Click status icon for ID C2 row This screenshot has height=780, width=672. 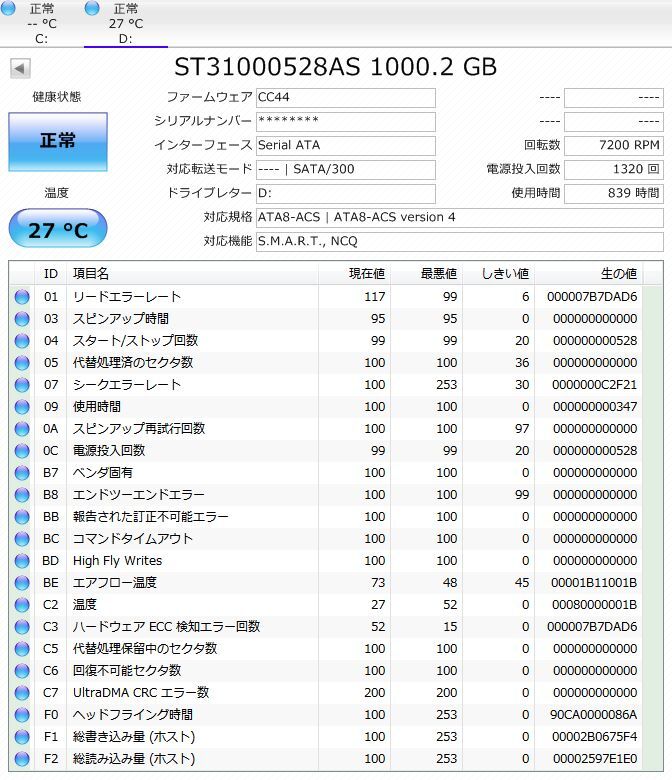[22, 605]
